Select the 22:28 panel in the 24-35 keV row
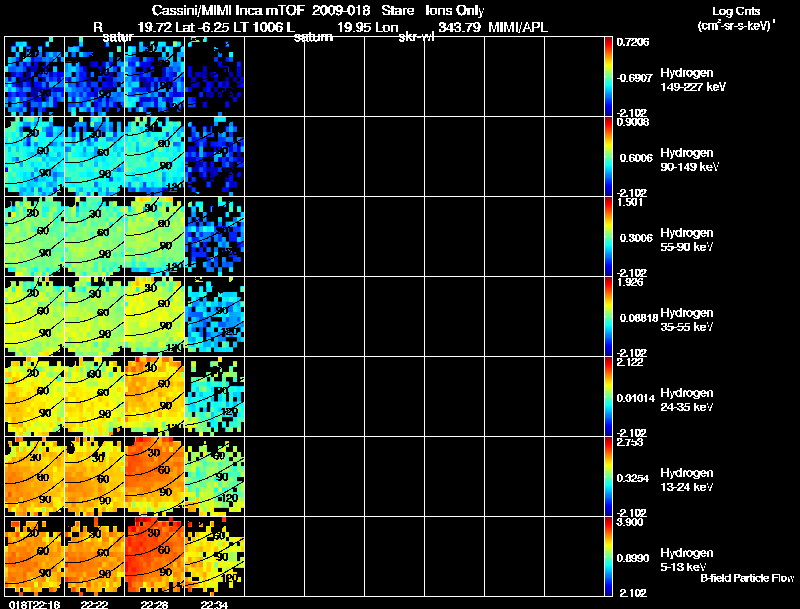The image size is (800, 609). pyautogui.click(x=155, y=396)
